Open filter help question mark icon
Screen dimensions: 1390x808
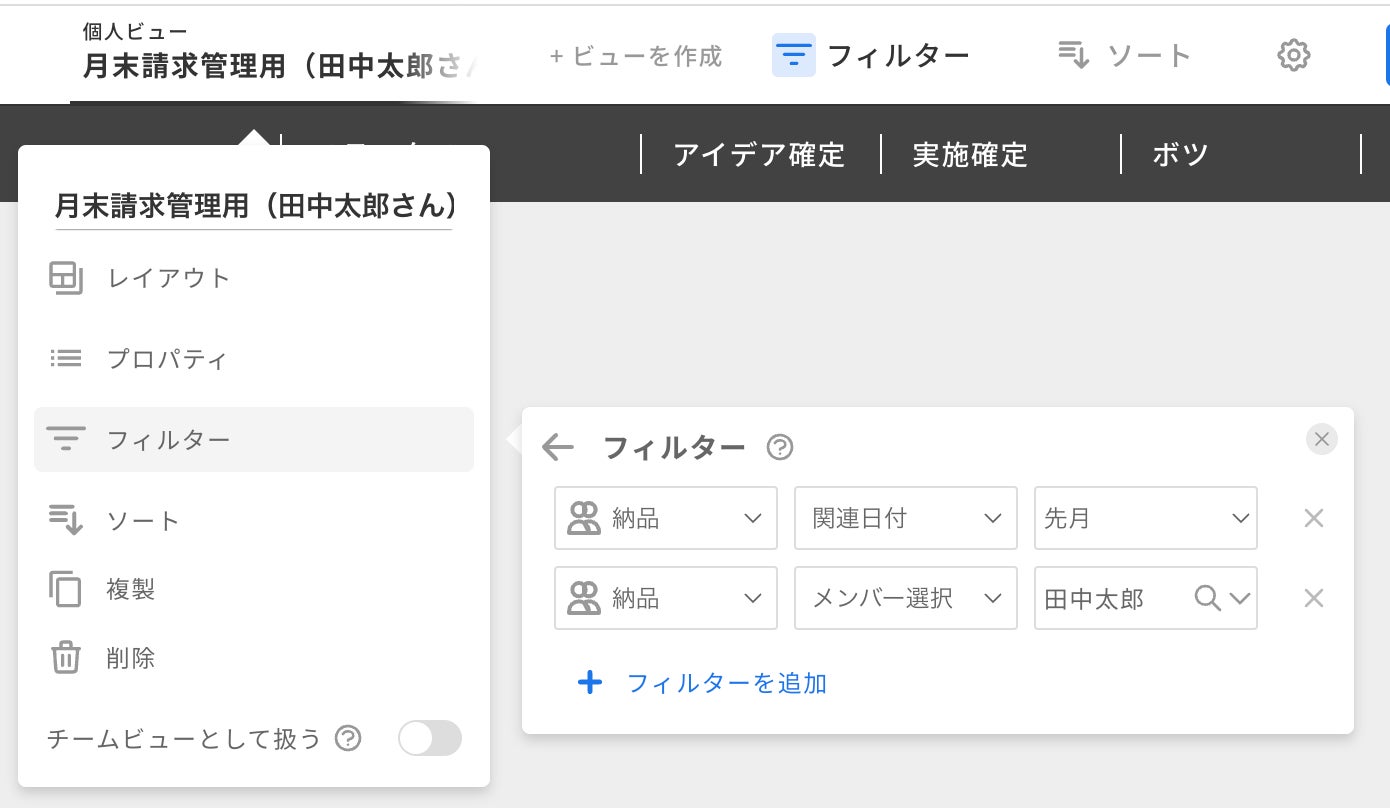pyautogui.click(x=779, y=447)
